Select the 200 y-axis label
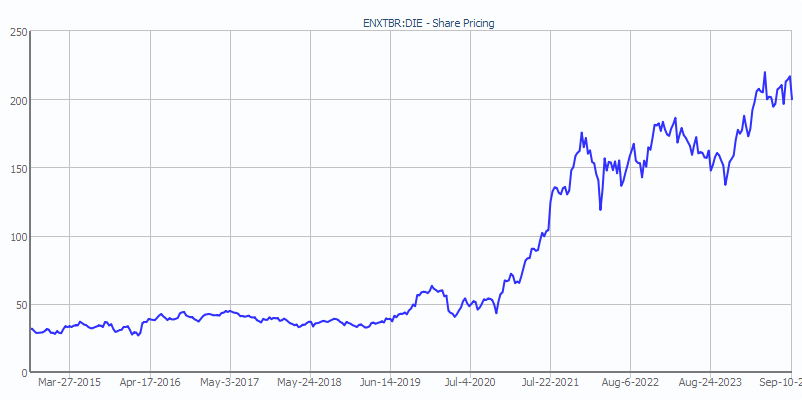The image size is (802, 400). coord(17,100)
